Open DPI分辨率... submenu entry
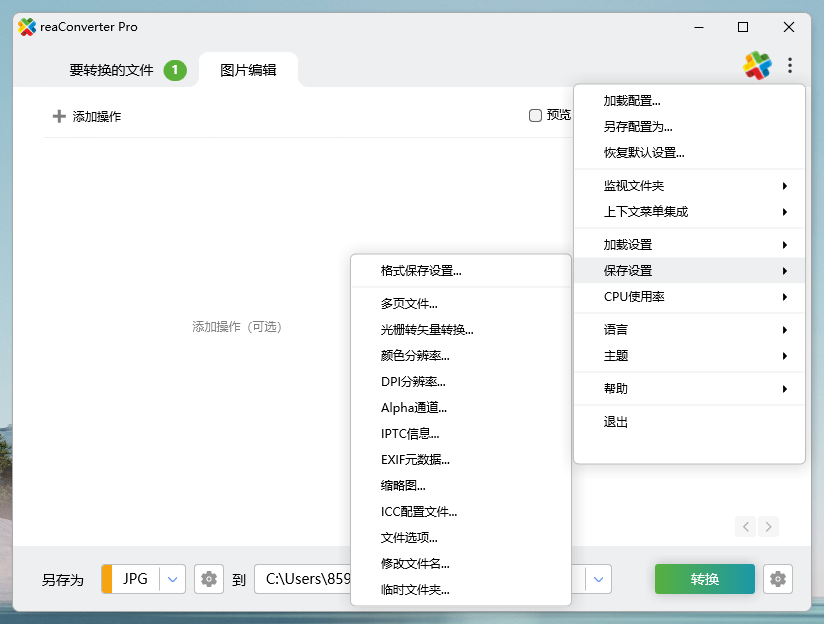This screenshot has height=624, width=824. tap(461, 382)
